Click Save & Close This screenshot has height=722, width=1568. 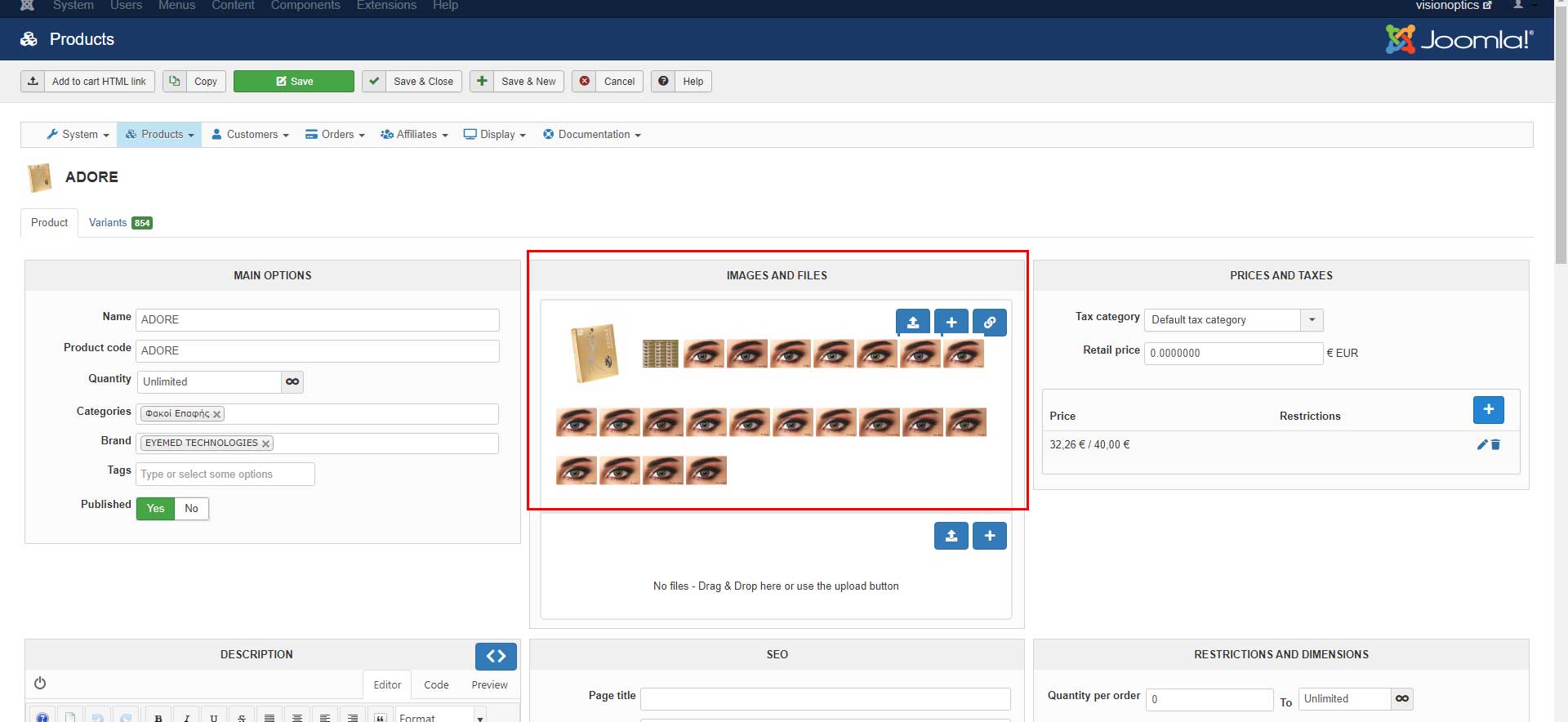(412, 82)
